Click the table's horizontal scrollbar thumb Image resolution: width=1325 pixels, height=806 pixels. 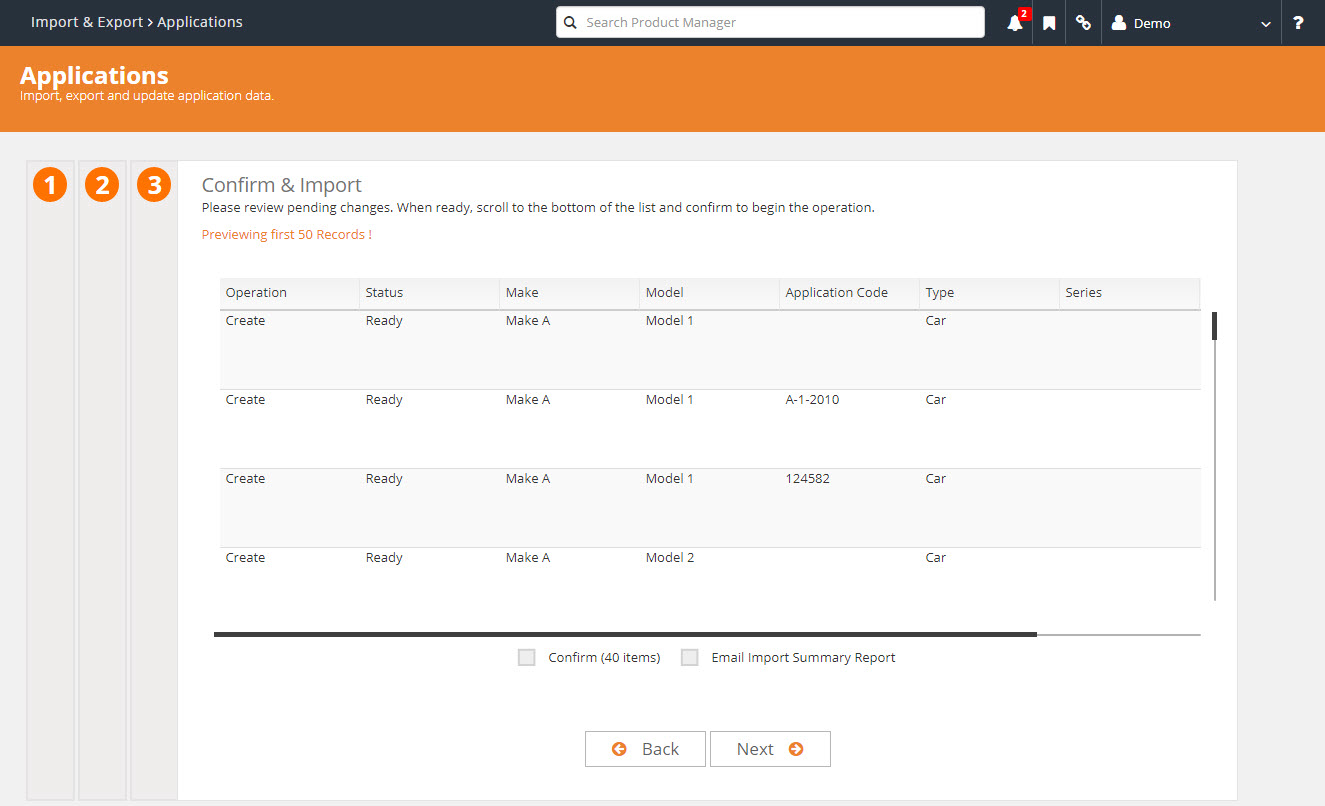pyautogui.click(x=625, y=634)
